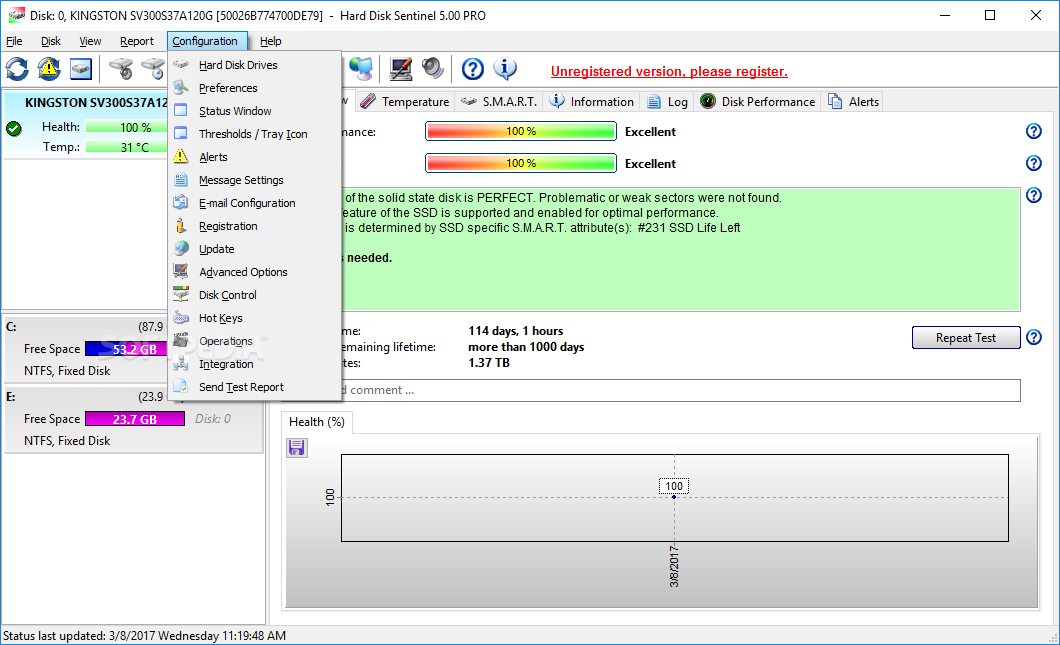Image resolution: width=1060 pixels, height=645 pixels.
Task: Click the 1.37 TB value
Action: 489,362
